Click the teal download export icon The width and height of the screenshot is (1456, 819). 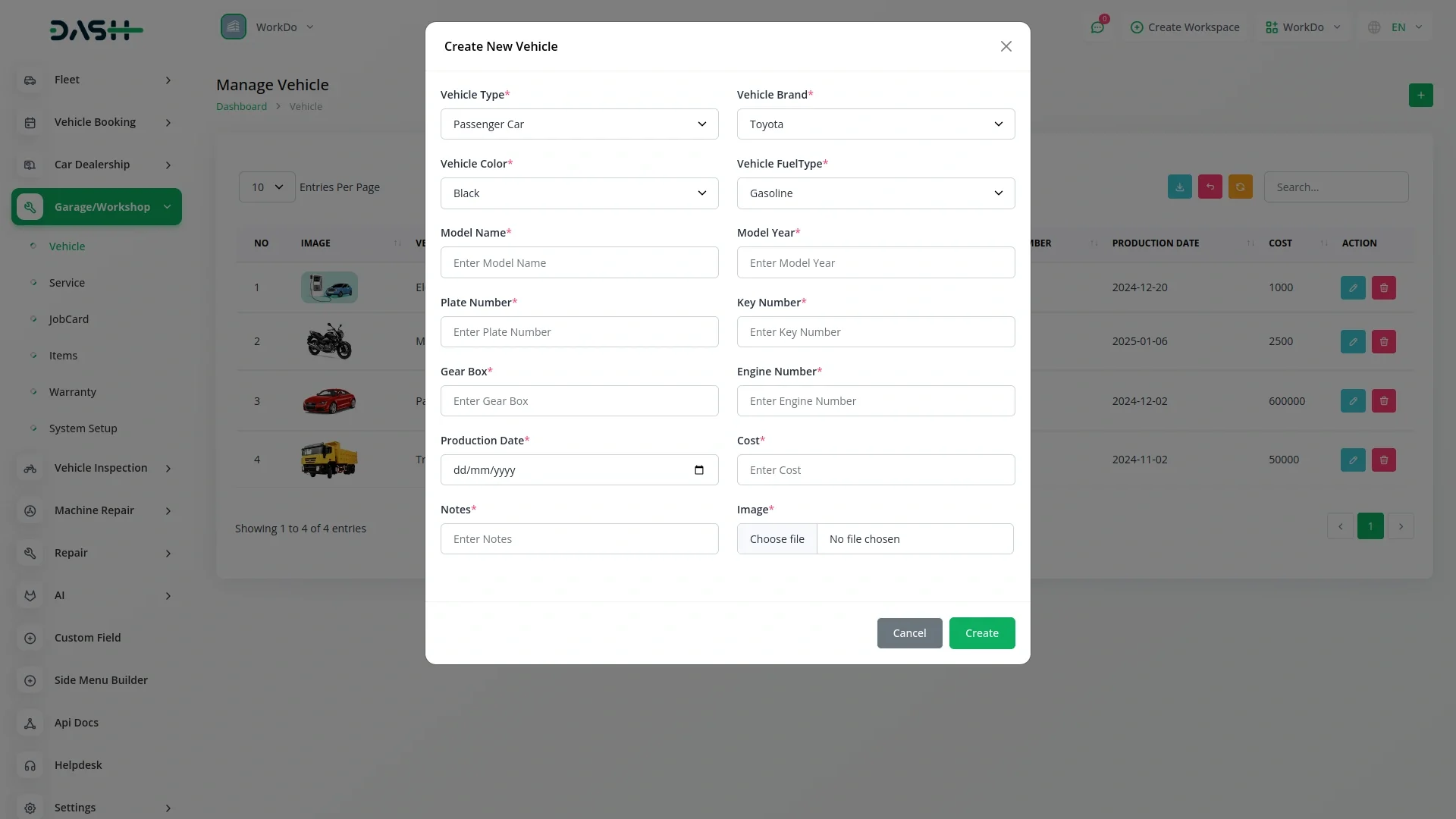point(1179,187)
